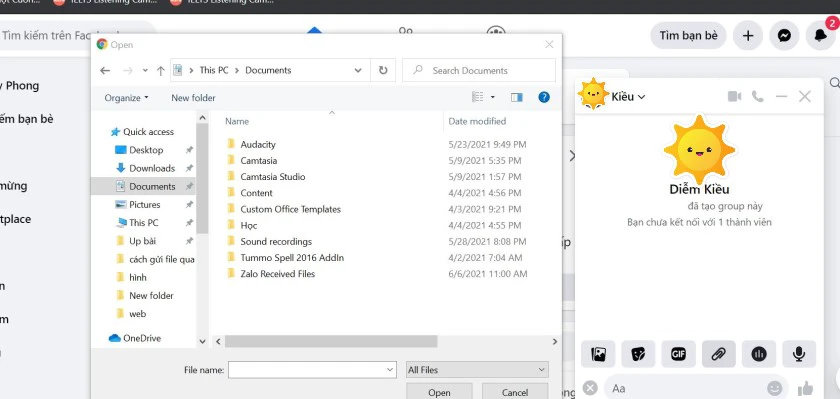Open the dialog Help icon
840x399 pixels.
click(544, 97)
